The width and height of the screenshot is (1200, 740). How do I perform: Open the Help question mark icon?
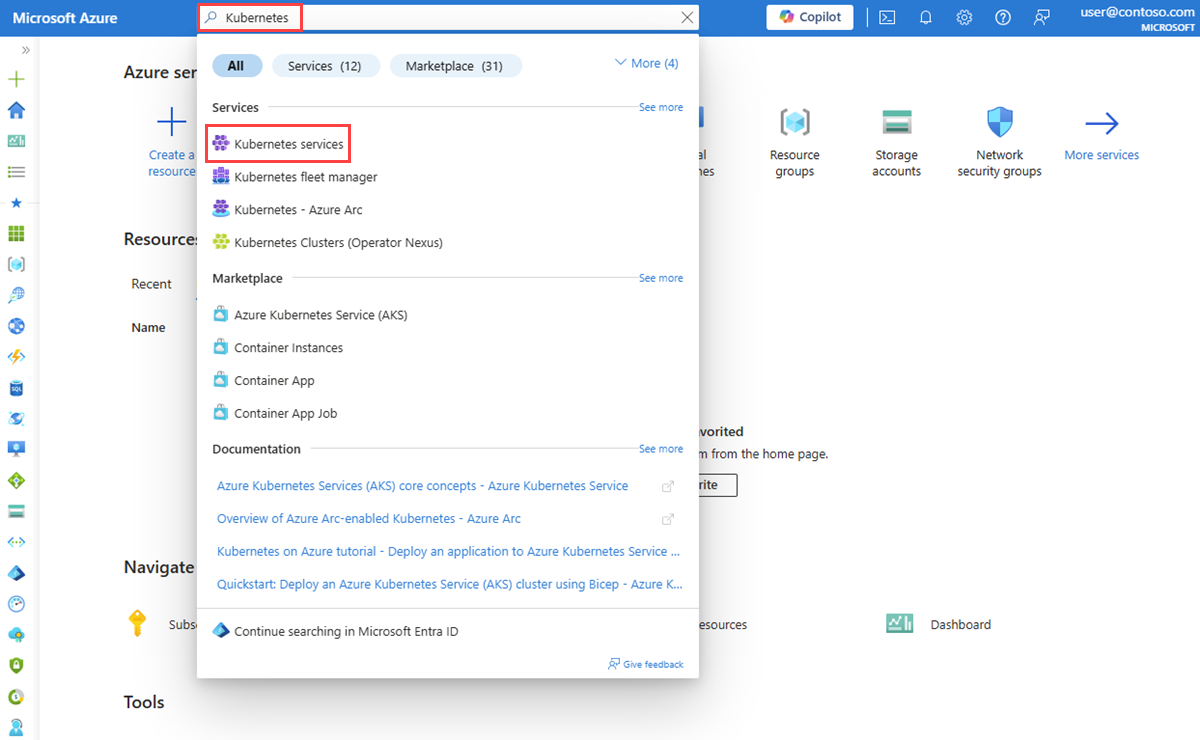(x=1003, y=18)
